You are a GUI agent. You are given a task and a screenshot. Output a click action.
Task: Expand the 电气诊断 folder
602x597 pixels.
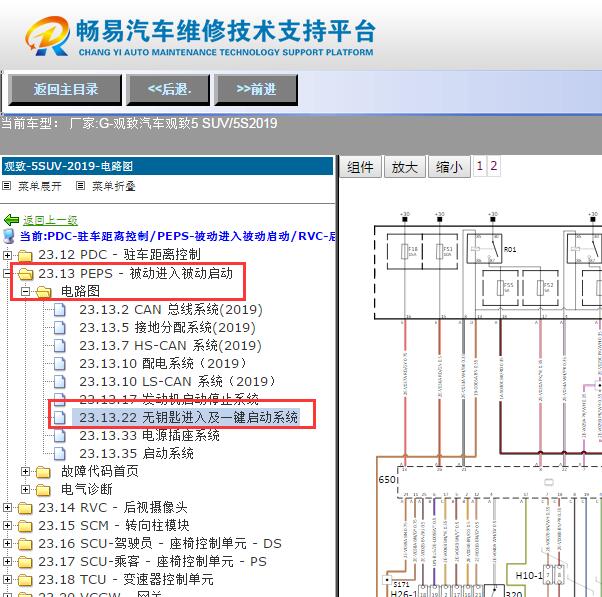click(x=25, y=490)
